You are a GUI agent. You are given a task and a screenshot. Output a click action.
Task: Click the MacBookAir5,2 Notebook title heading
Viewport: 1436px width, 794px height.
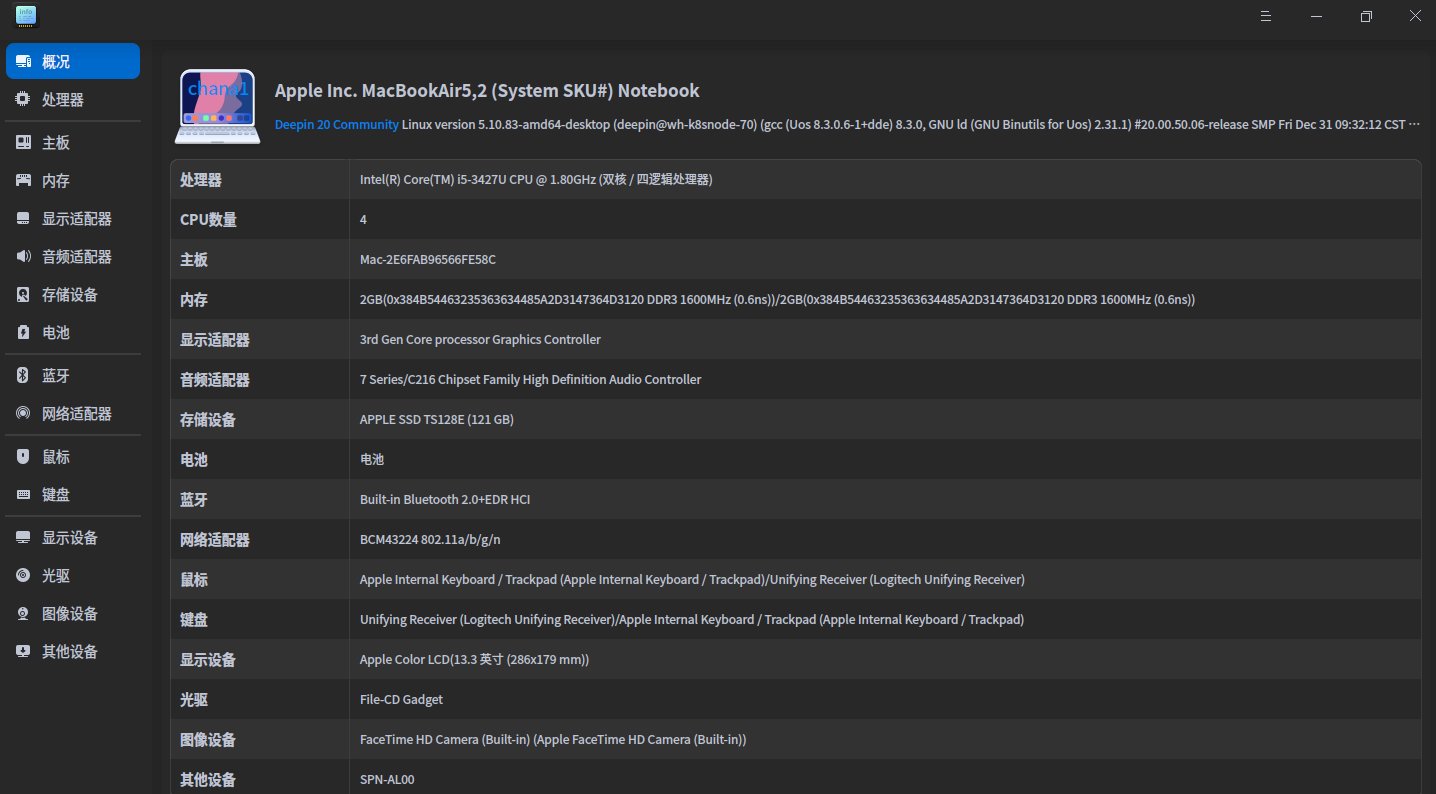pos(487,91)
